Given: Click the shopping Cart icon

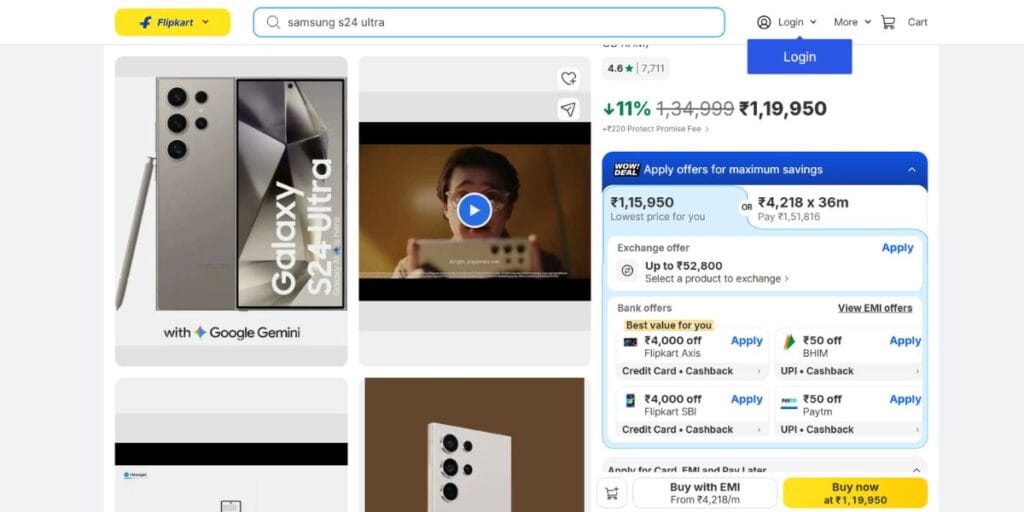Looking at the screenshot, I should click(888, 22).
